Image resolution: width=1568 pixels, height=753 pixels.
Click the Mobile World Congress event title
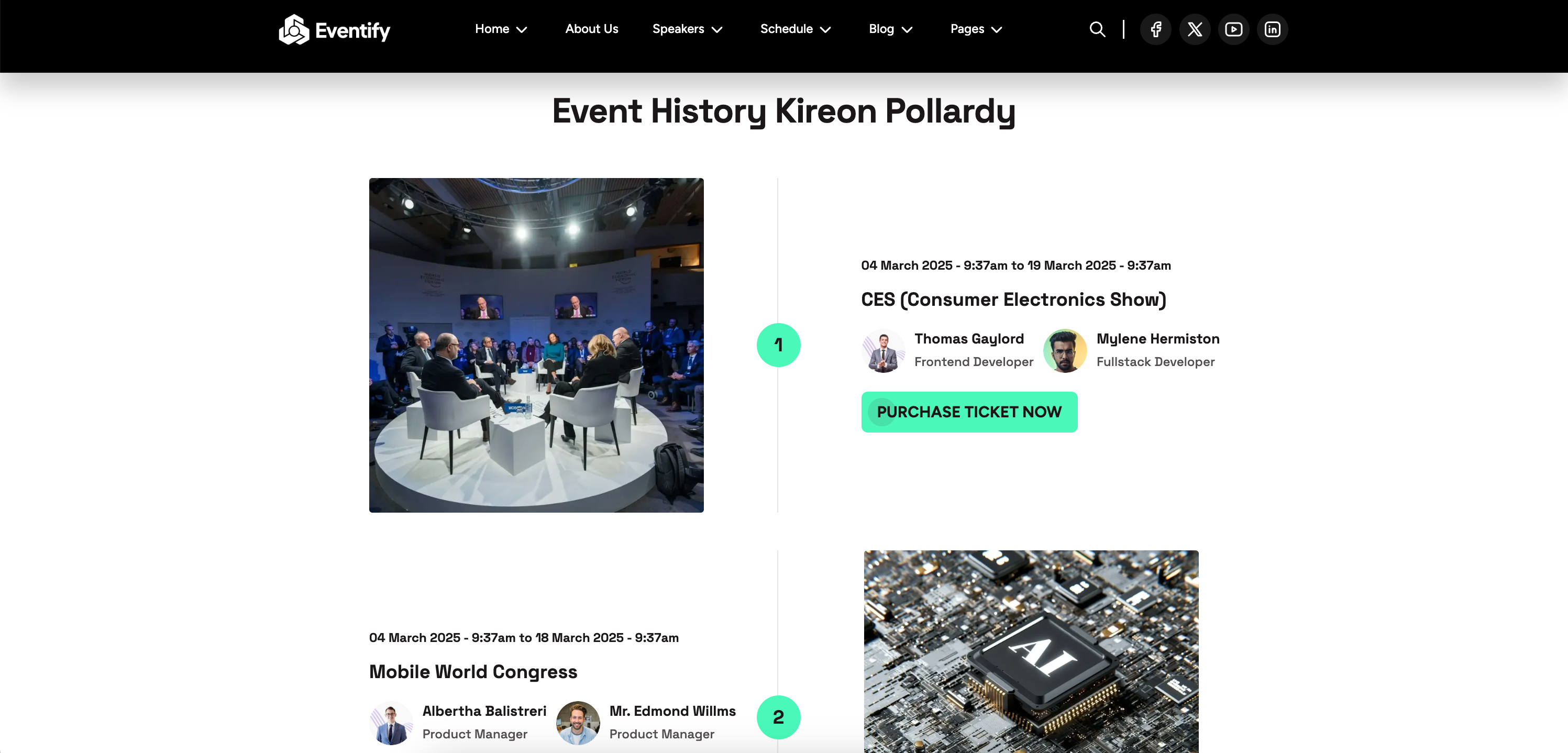(473, 671)
